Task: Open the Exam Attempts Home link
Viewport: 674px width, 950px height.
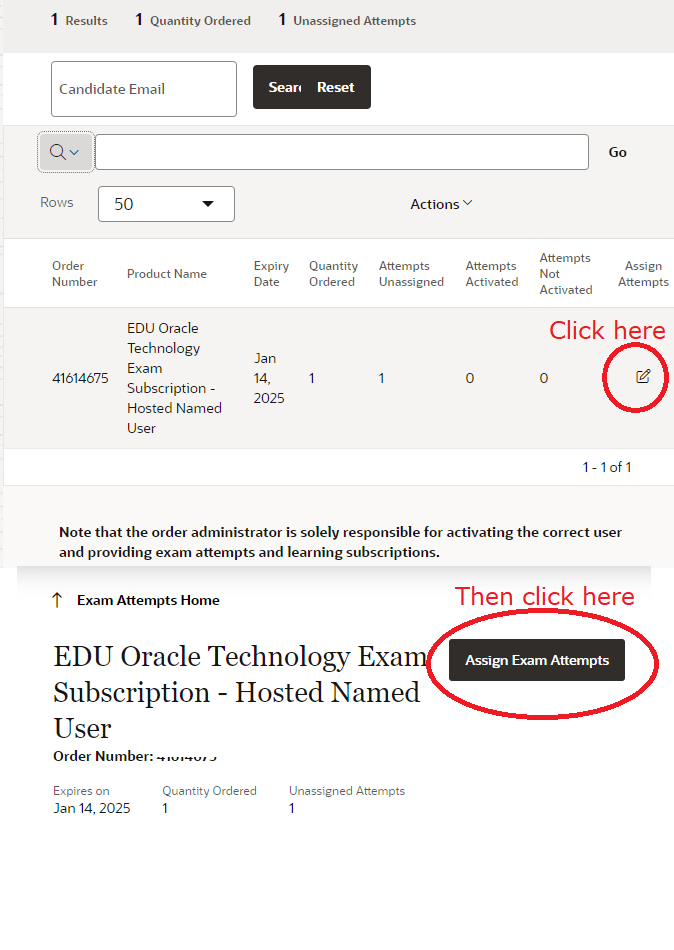Action: click(x=148, y=600)
